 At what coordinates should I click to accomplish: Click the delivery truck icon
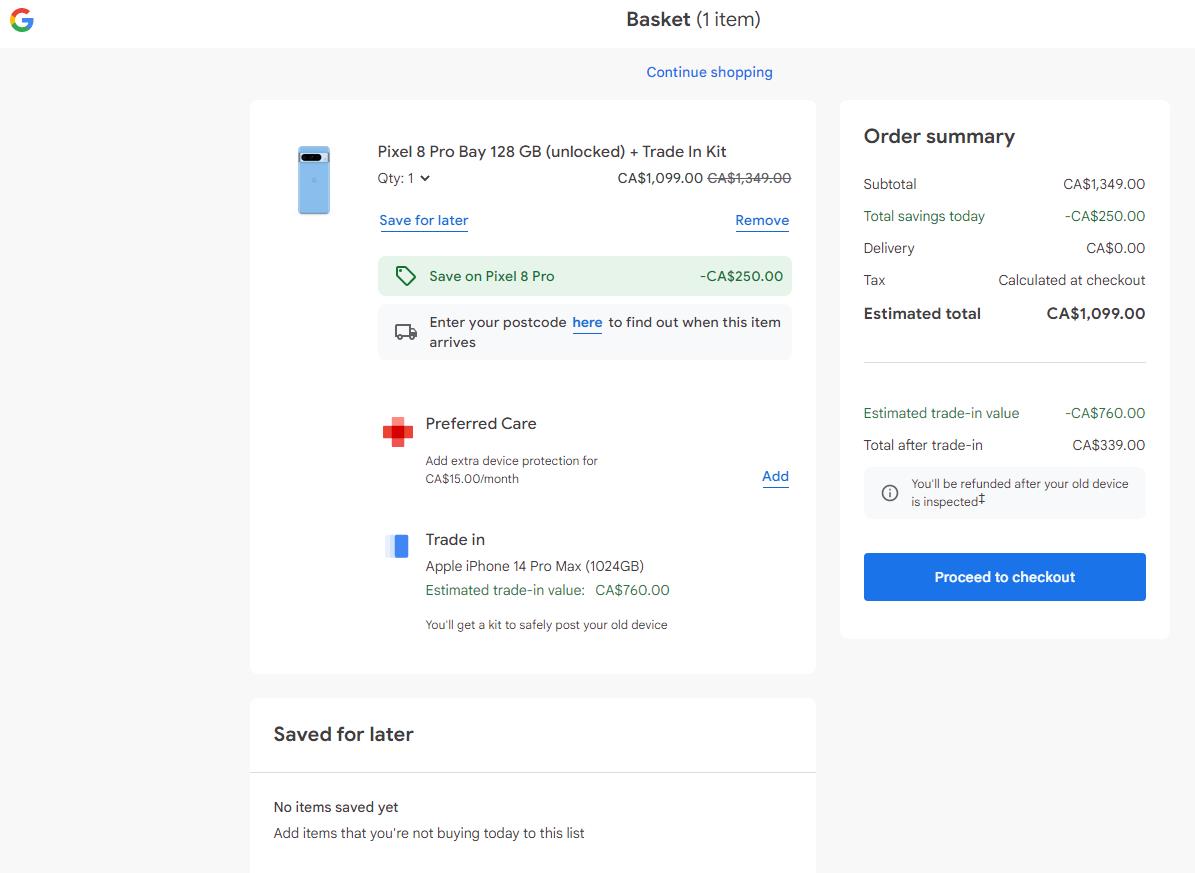click(405, 332)
